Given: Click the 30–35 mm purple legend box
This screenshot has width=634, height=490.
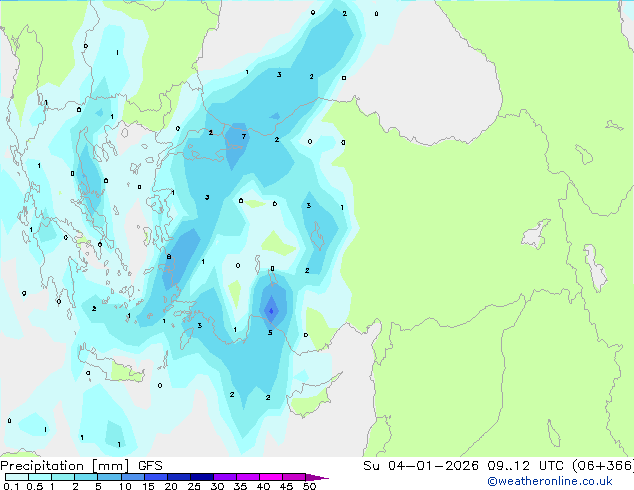Looking at the screenshot, I should pos(224,477).
